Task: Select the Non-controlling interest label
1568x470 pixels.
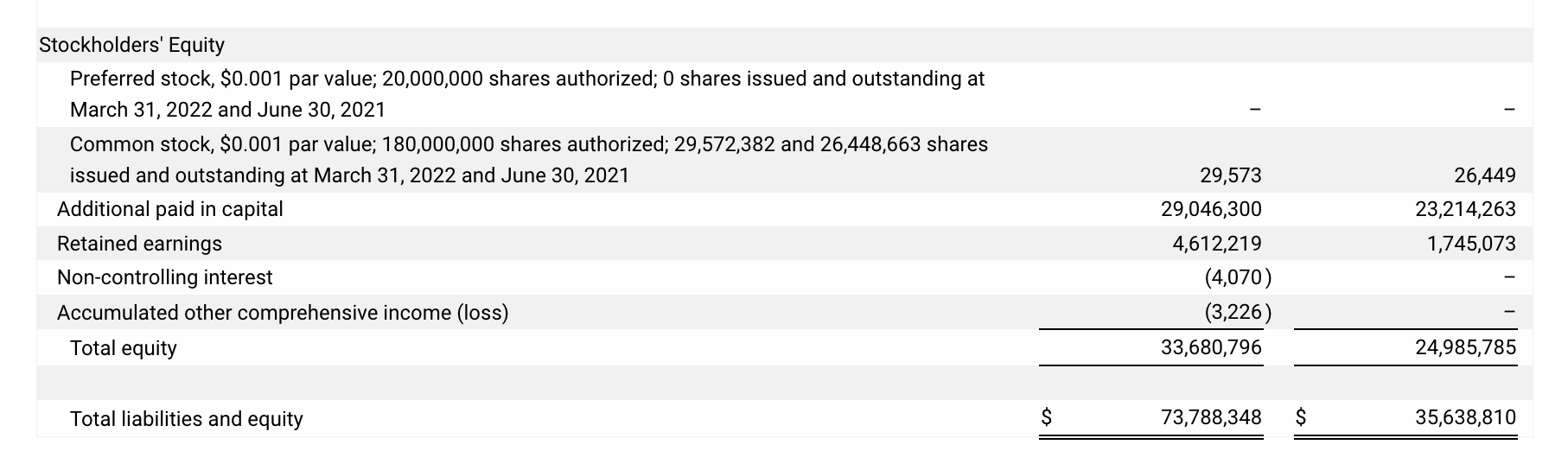Action: pyautogui.click(x=164, y=277)
